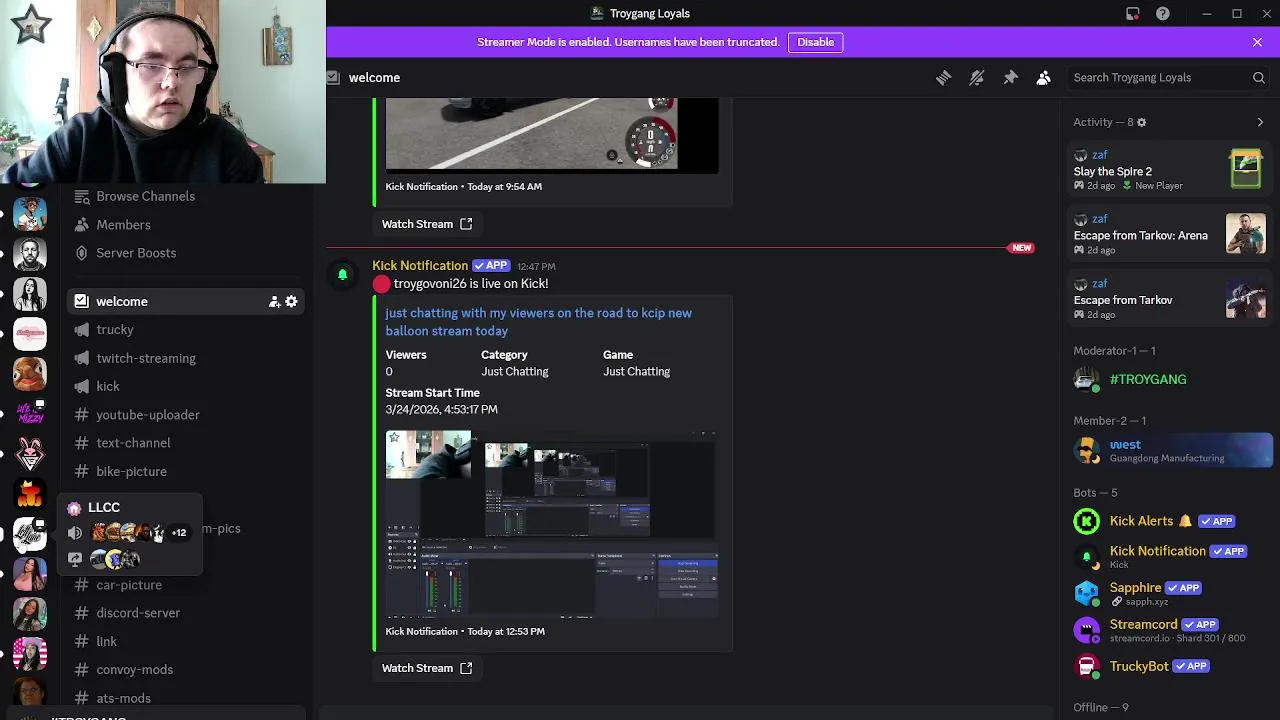This screenshot has height=720, width=1280.
Task: Open the text-channel channel
Action: 185,443
